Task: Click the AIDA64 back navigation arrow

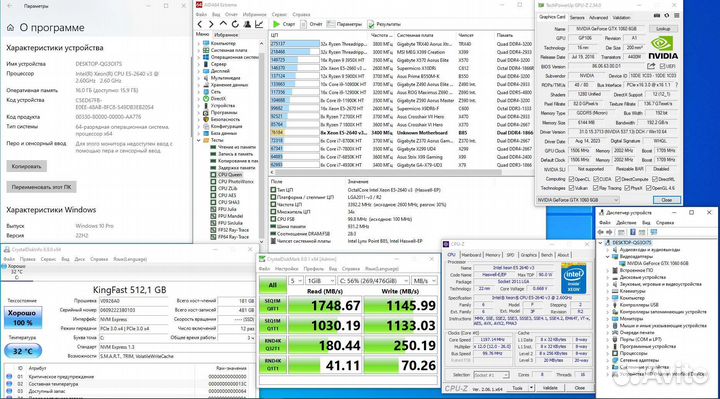Action: 200,24
